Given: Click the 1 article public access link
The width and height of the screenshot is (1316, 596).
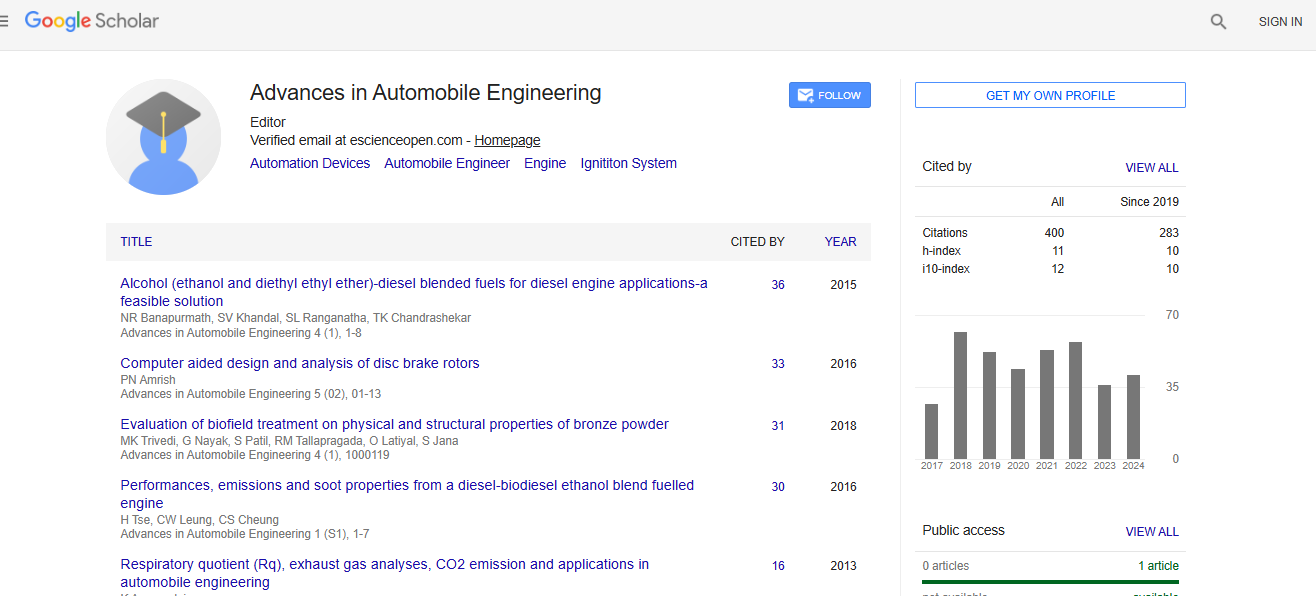Looking at the screenshot, I should click(x=1158, y=566).
